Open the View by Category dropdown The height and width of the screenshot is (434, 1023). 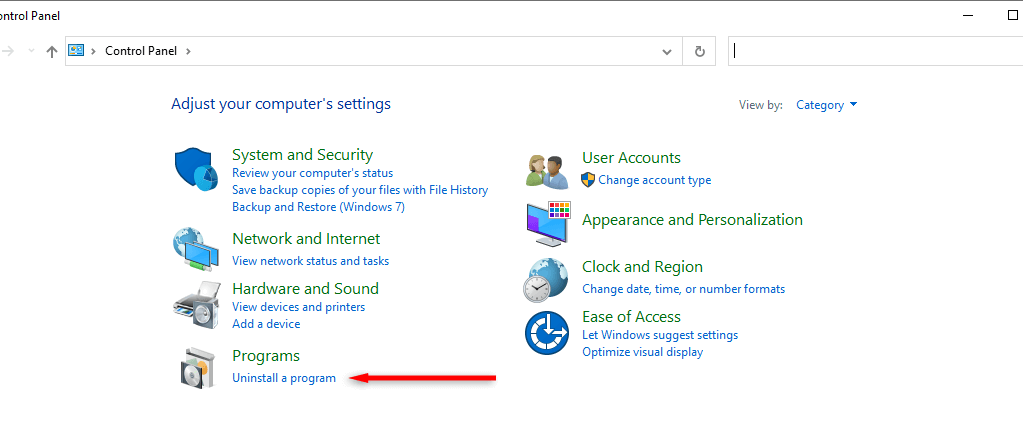(x=827, y=105)
